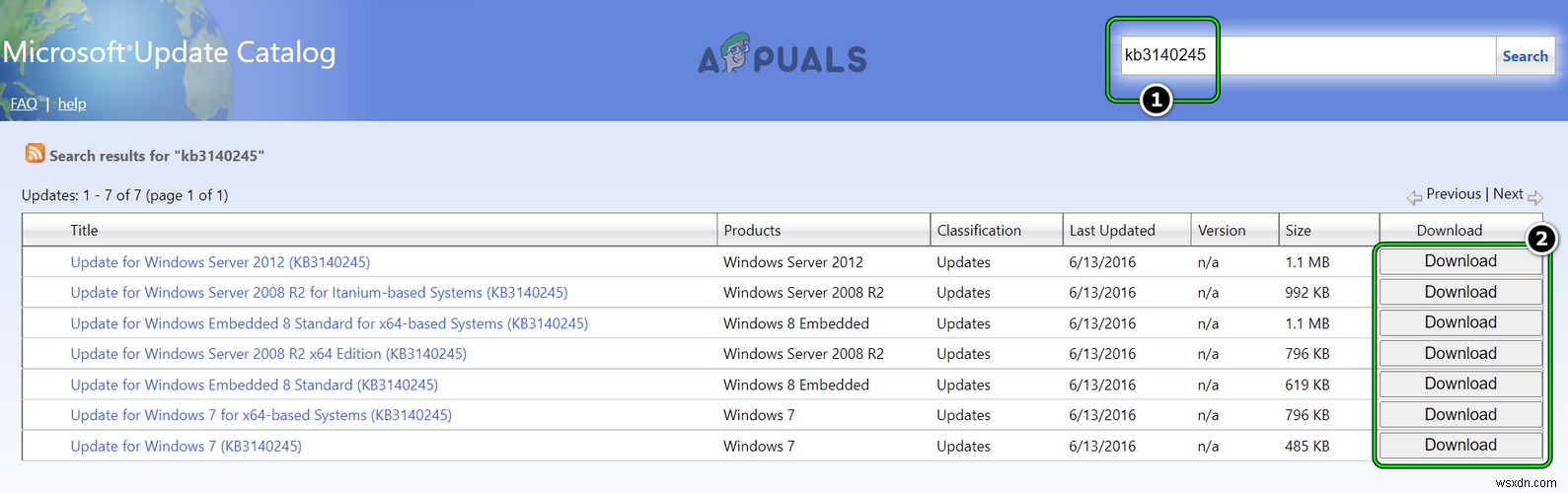The width and height of the screenshot is (1568, 493).
Task: Click the RSS feed icon
Action: (x=36, y=153)
